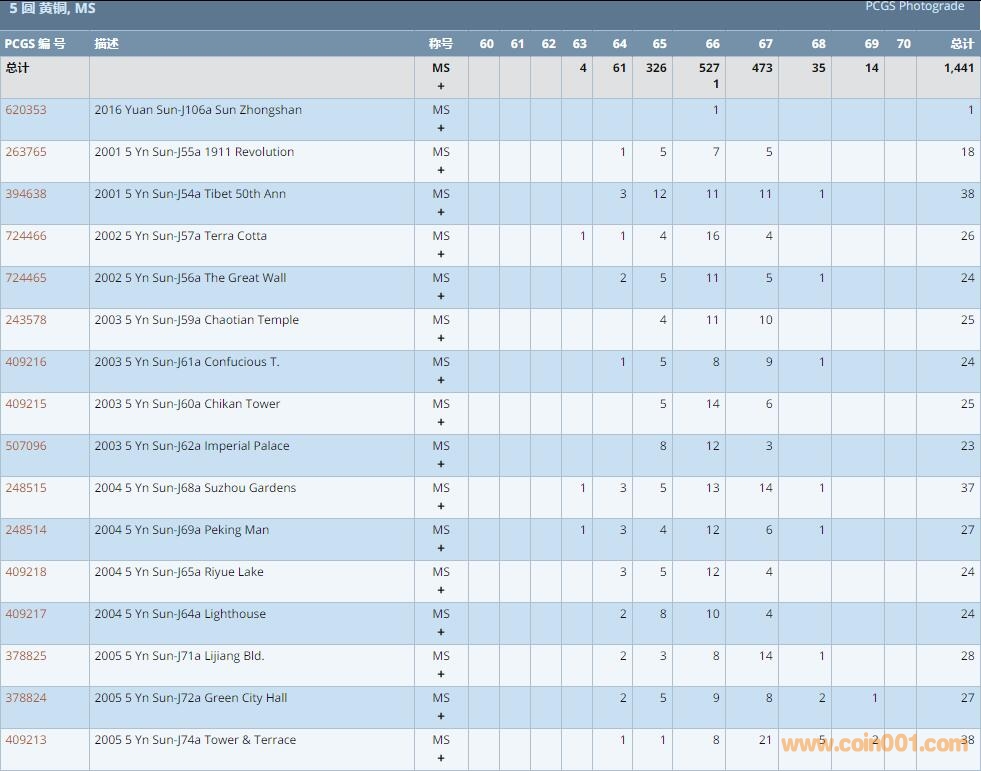The width and height of the screenshot is (981, 771).
Task: Follow the 507096 coin number link
Action: coord(26,446)
